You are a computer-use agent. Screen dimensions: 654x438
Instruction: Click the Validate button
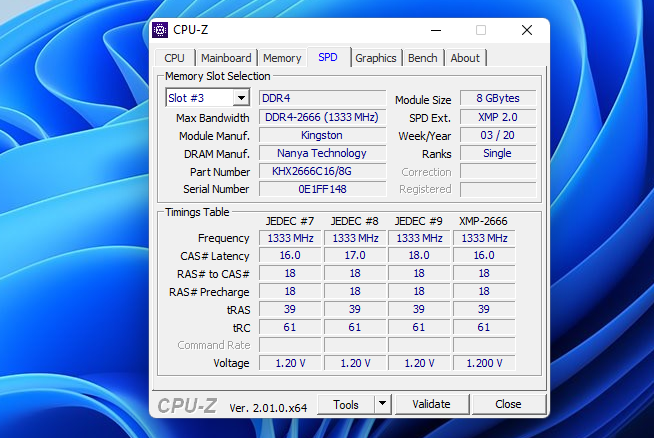pos(432,404)
